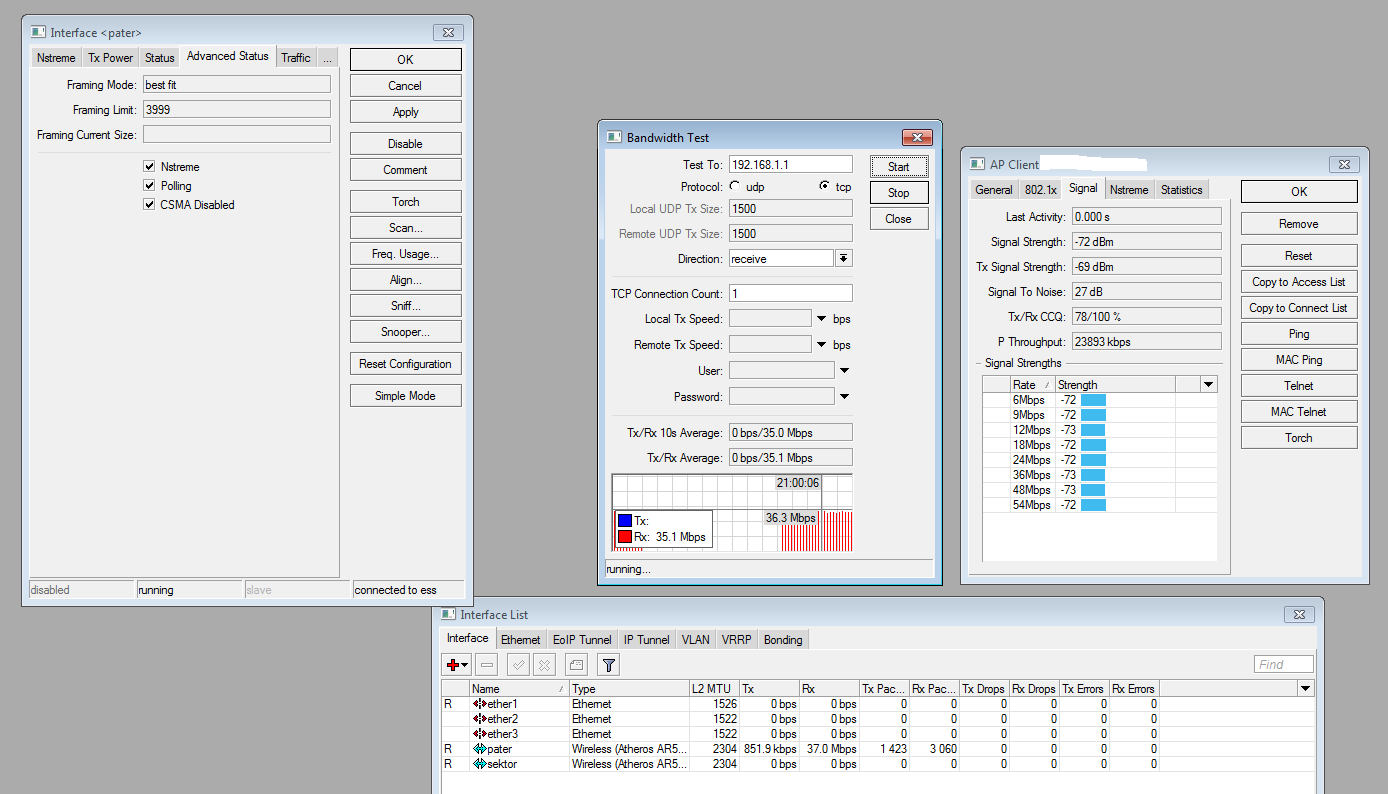Click the sektor wireless interface icon
This screenshot has height=794, width=1388.
click(x=479, y=764)
